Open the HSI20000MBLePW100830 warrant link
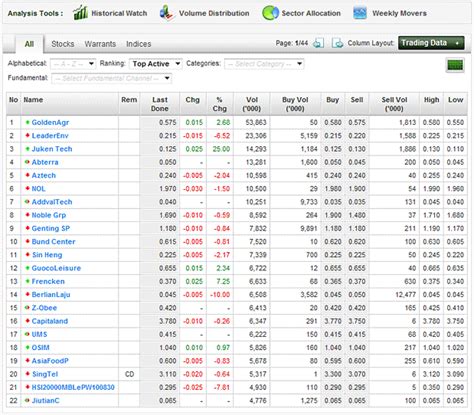The image size is (474, 415). pos(73,387)
